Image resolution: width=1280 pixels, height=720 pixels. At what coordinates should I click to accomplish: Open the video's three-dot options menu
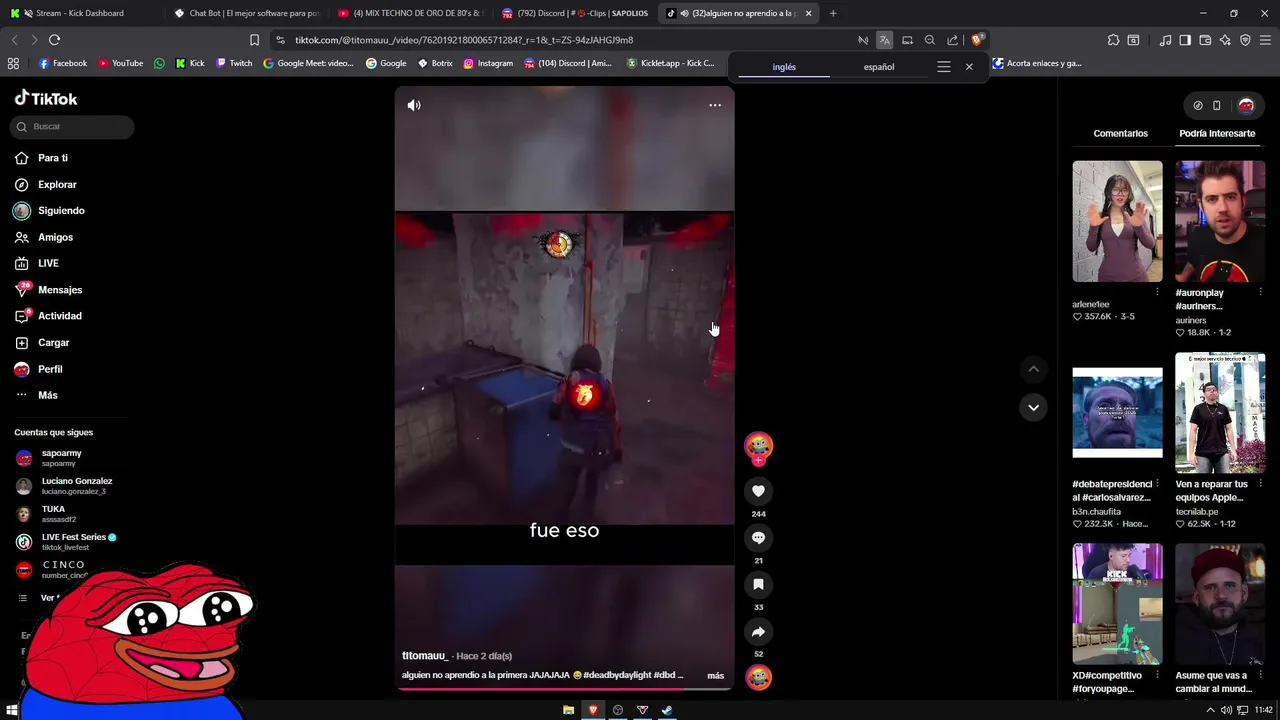pos(715,105)
